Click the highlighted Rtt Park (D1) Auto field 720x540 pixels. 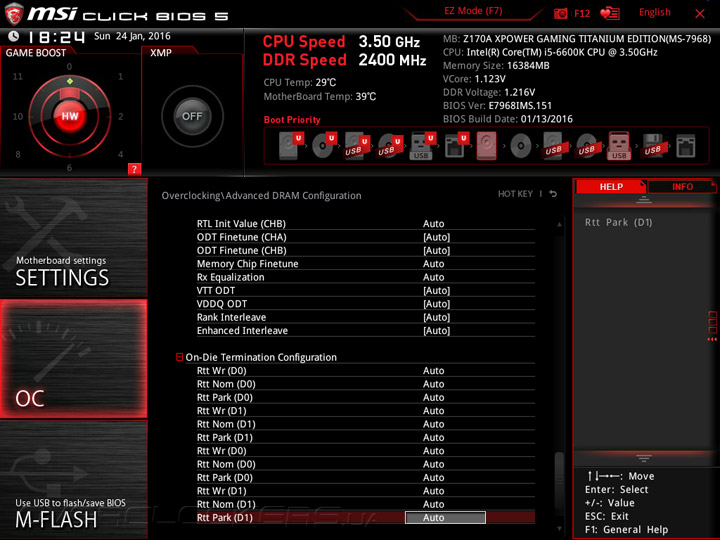click(x=445, y=518)
